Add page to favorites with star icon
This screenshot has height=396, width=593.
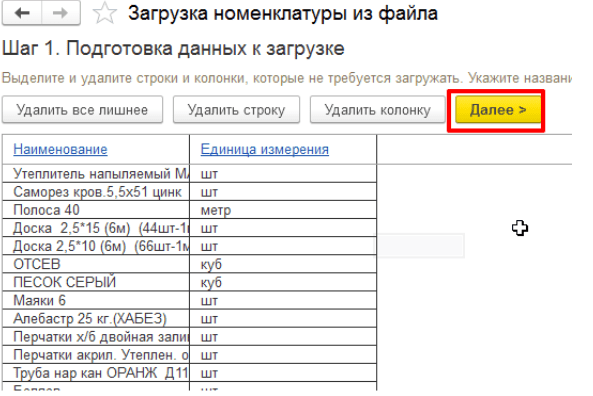pyautogui.click(x=104, y=13)
